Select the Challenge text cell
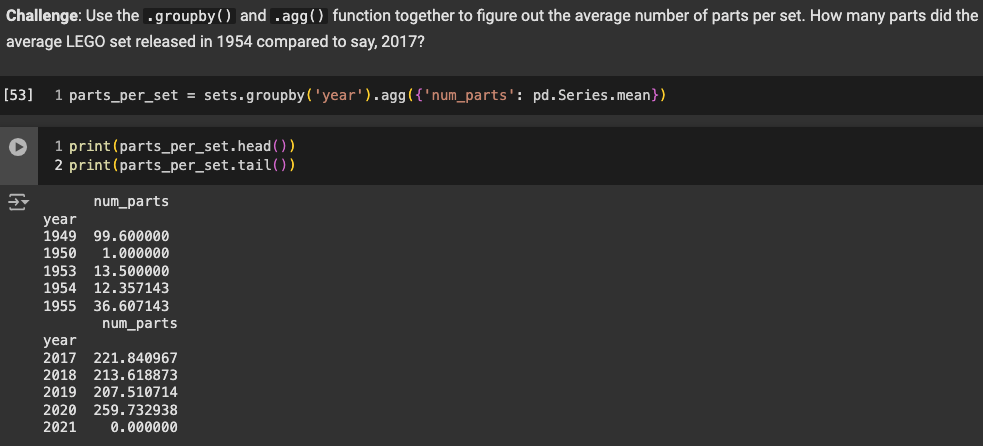Viewport: 983px width, 446px height. (x=492, y=29)
